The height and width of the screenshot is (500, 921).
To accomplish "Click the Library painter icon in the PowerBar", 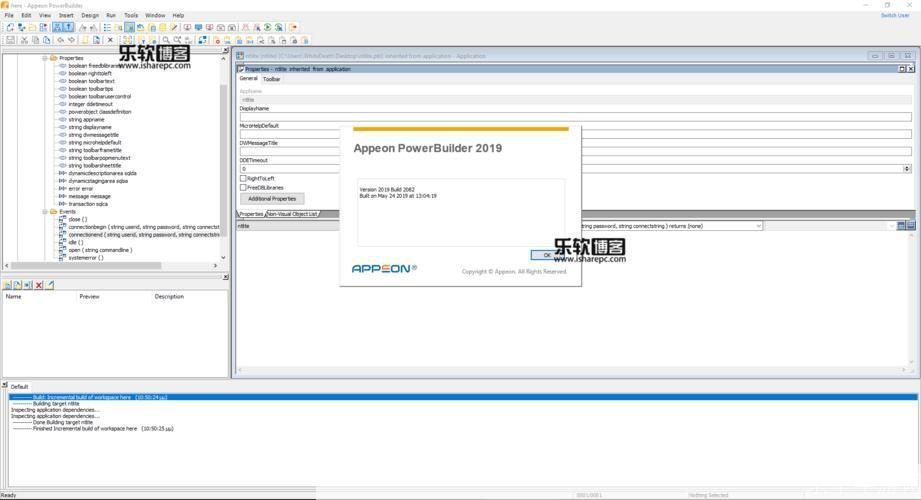I will (140, 27).
